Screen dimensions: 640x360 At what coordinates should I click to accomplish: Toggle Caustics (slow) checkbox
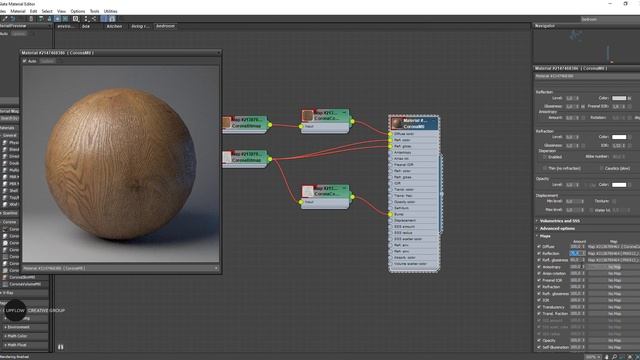pos(601,168)
